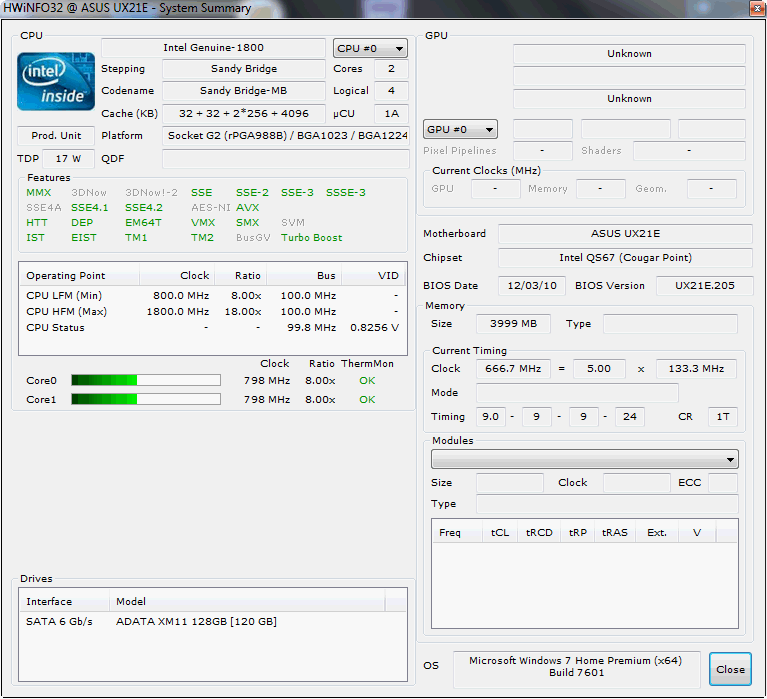The height and width of the screenshot is (699, 767).
Task: Click the Intel Genuine-1800 CPU name field
Action: coord(213,48)
